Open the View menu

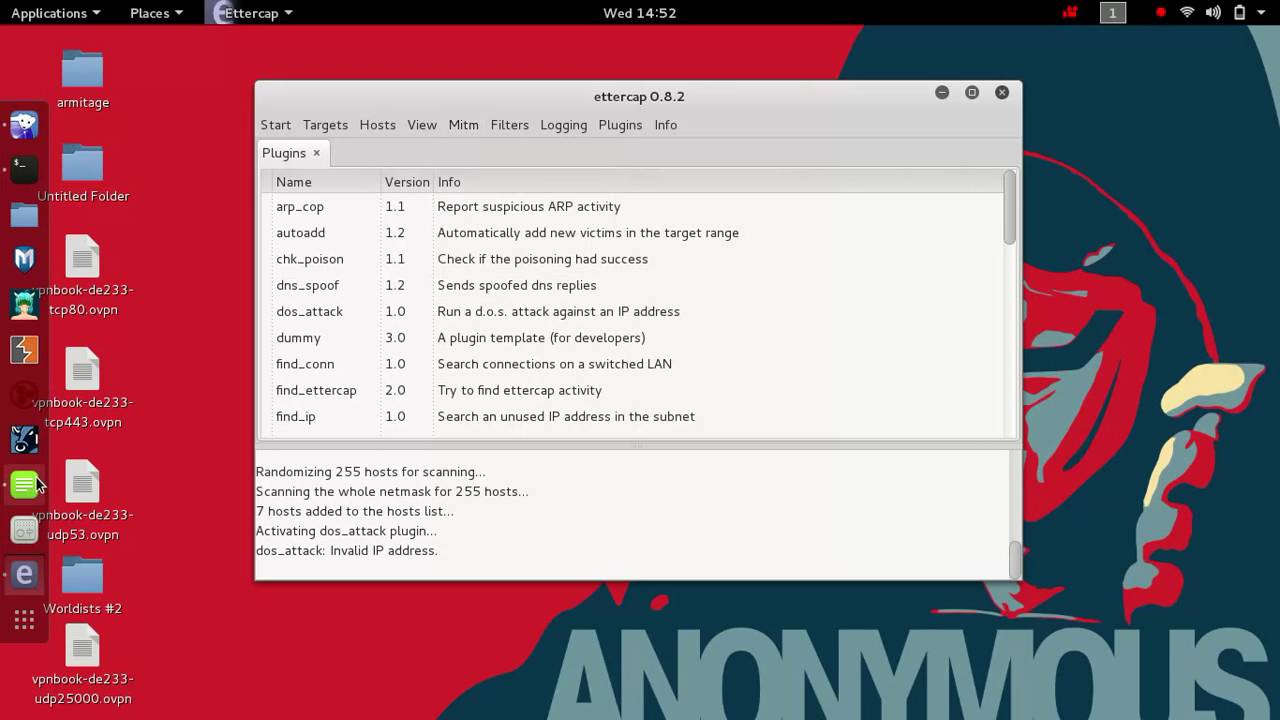coord(422,125)
